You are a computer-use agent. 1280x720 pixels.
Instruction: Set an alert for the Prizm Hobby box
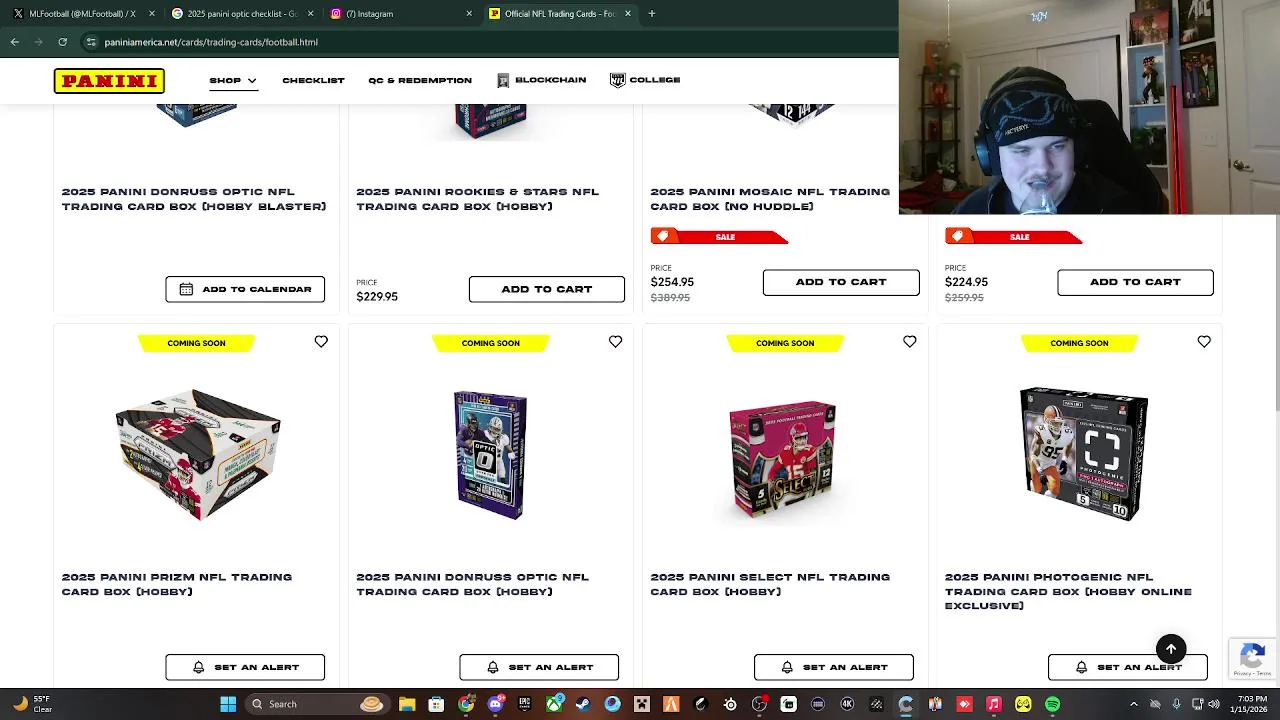tap(245, 667)
